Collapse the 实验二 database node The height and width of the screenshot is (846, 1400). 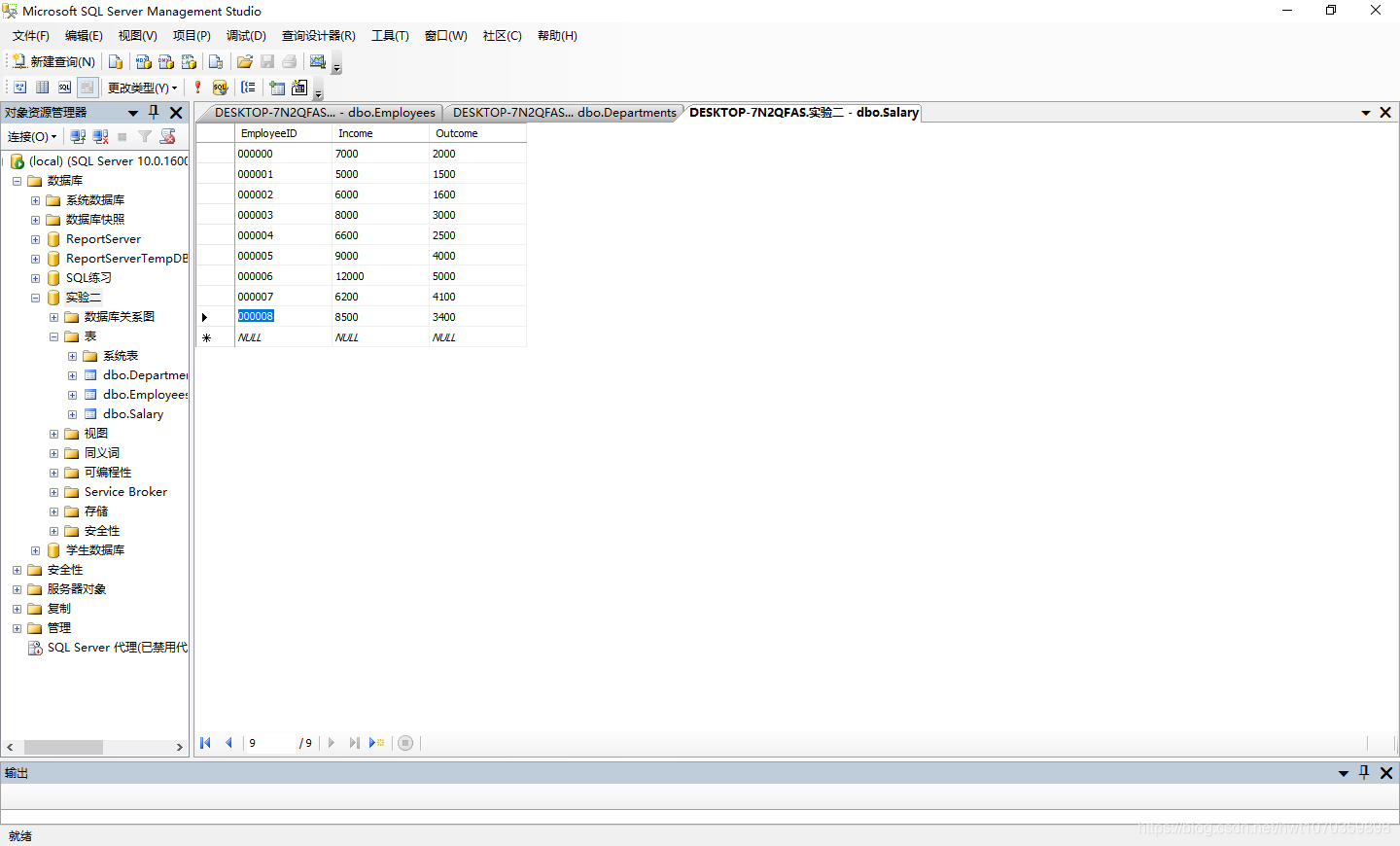click(x=35, y=298)
